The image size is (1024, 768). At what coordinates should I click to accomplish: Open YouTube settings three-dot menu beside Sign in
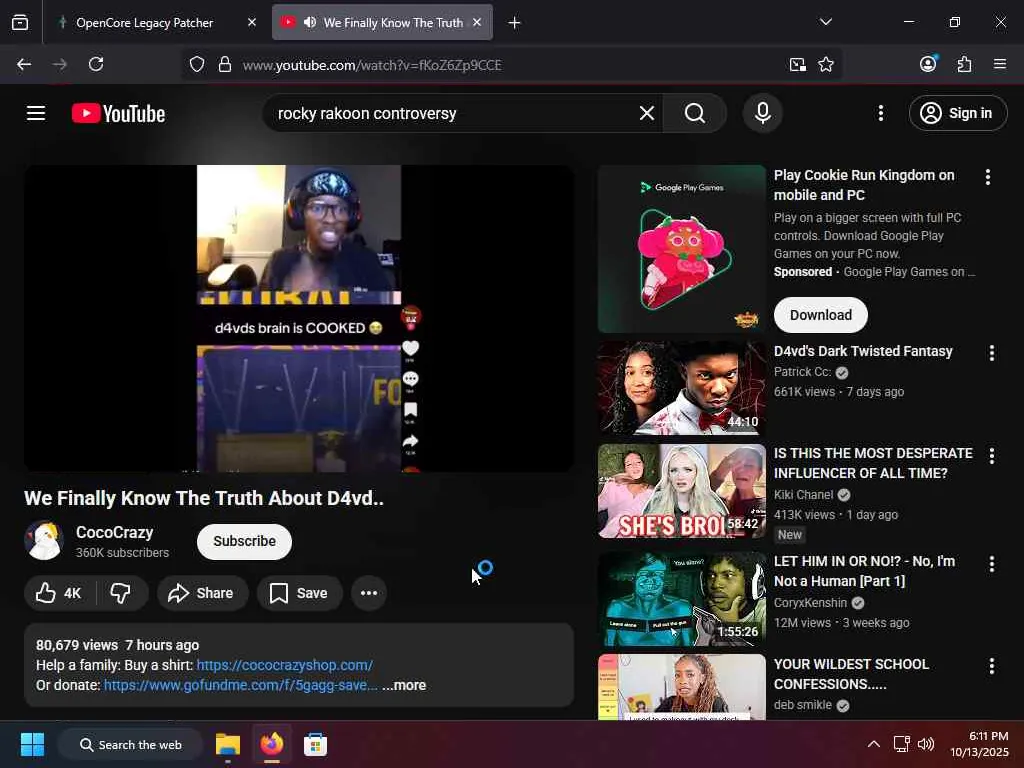click(x=880, y=113)
